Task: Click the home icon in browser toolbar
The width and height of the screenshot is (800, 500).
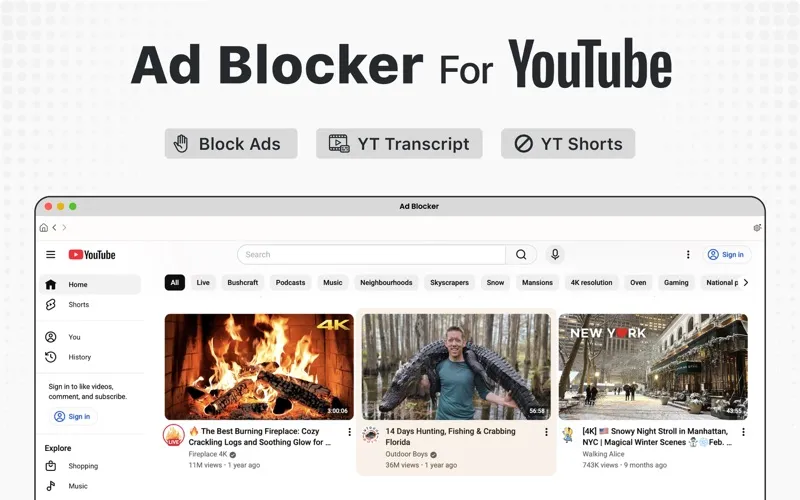Action: coord(44,228)
